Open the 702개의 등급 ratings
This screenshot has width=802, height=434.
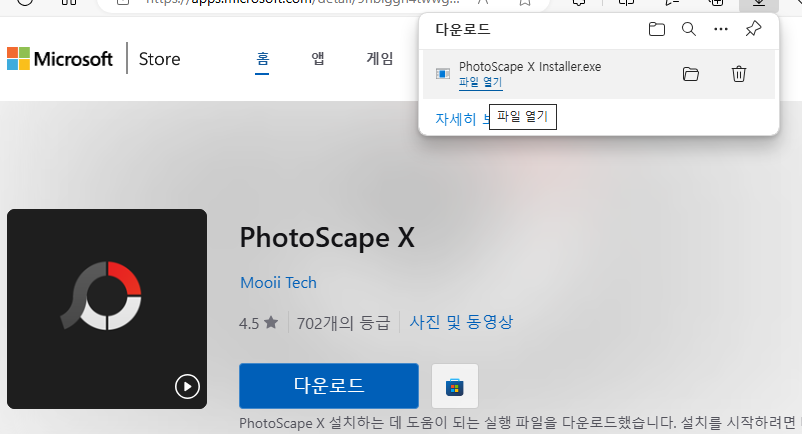tap(343, 323)
